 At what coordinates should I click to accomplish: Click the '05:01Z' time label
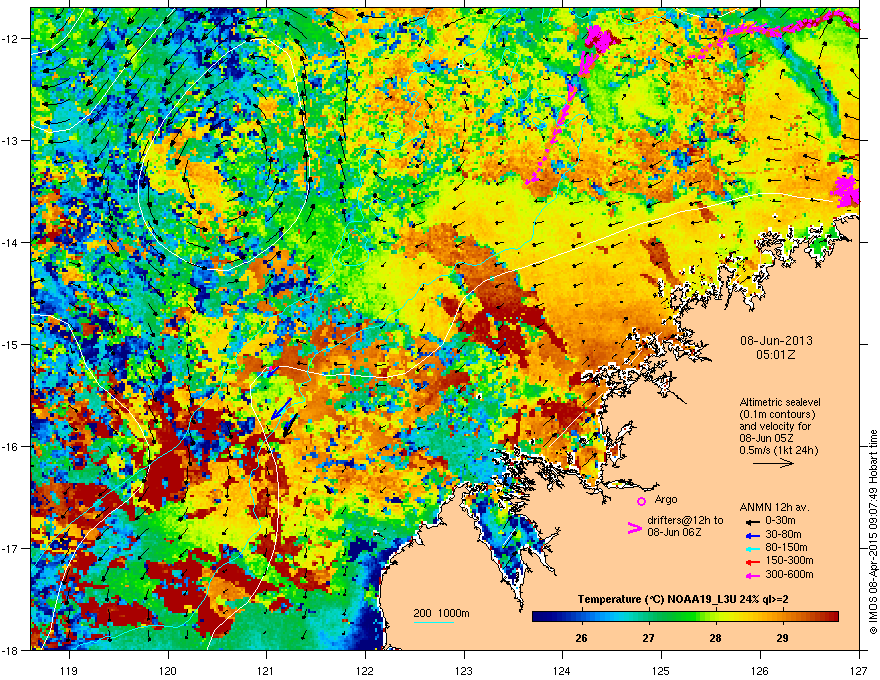point(776,355)
